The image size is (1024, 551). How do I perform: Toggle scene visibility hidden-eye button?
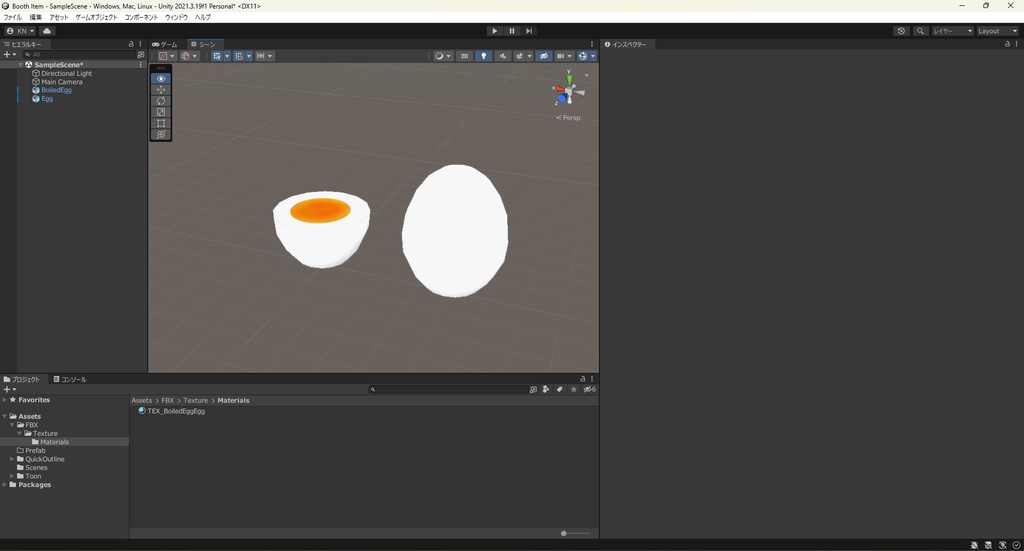pyautogui.click(x=543, y=56)
